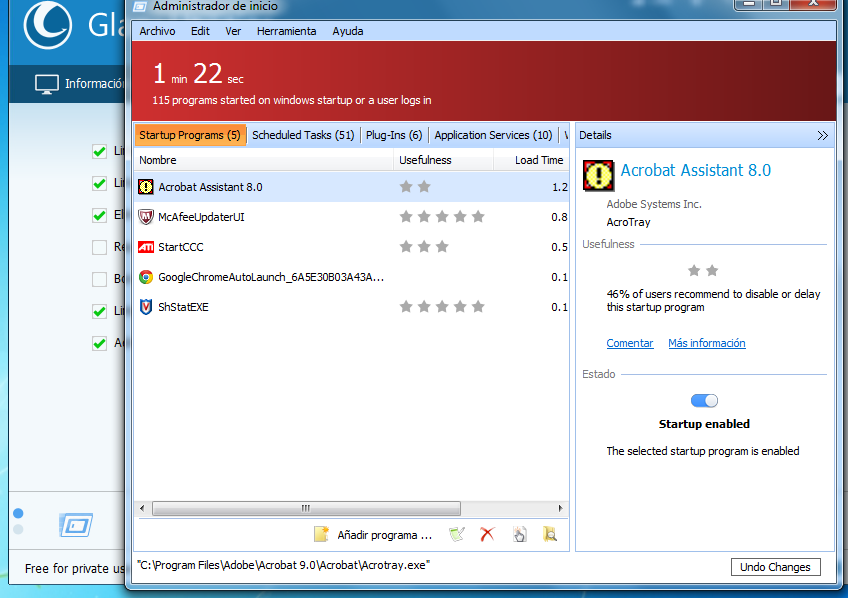
Task: Check the unchecked box labeled 'Re'
Action: point(99,247)
